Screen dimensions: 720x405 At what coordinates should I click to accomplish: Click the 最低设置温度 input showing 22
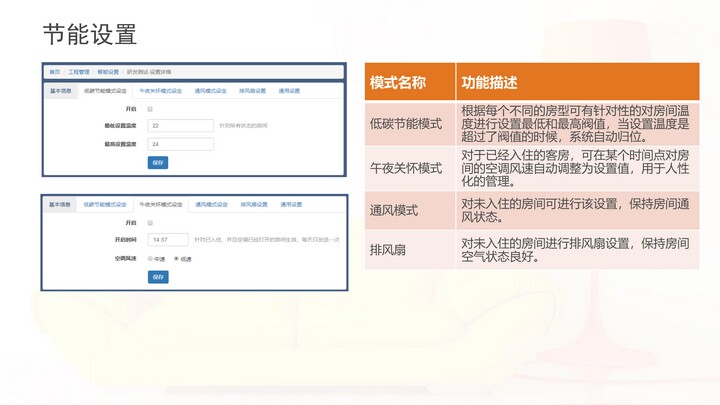pyautogui.click(x=180, y=126)
